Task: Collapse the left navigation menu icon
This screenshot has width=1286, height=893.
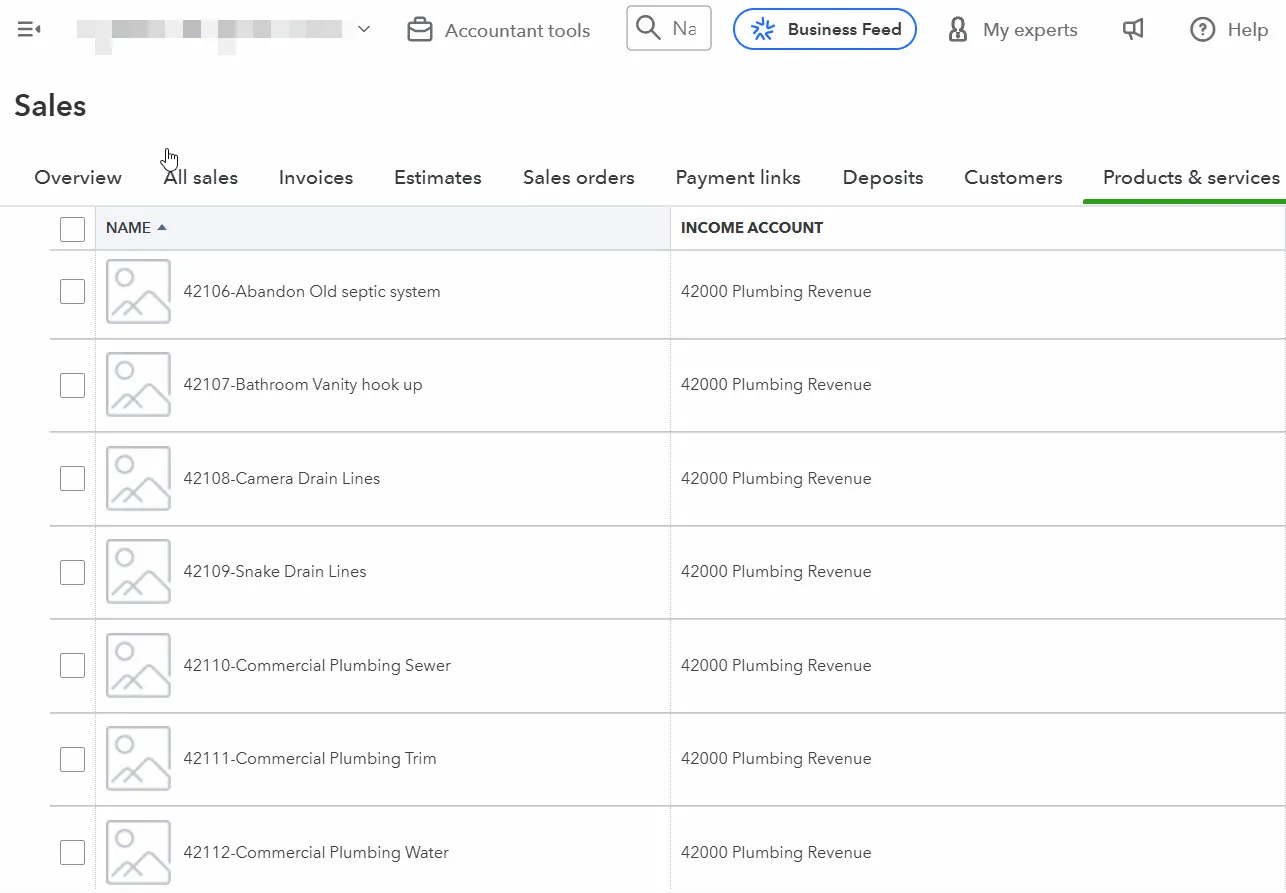Action: (29, 30)
